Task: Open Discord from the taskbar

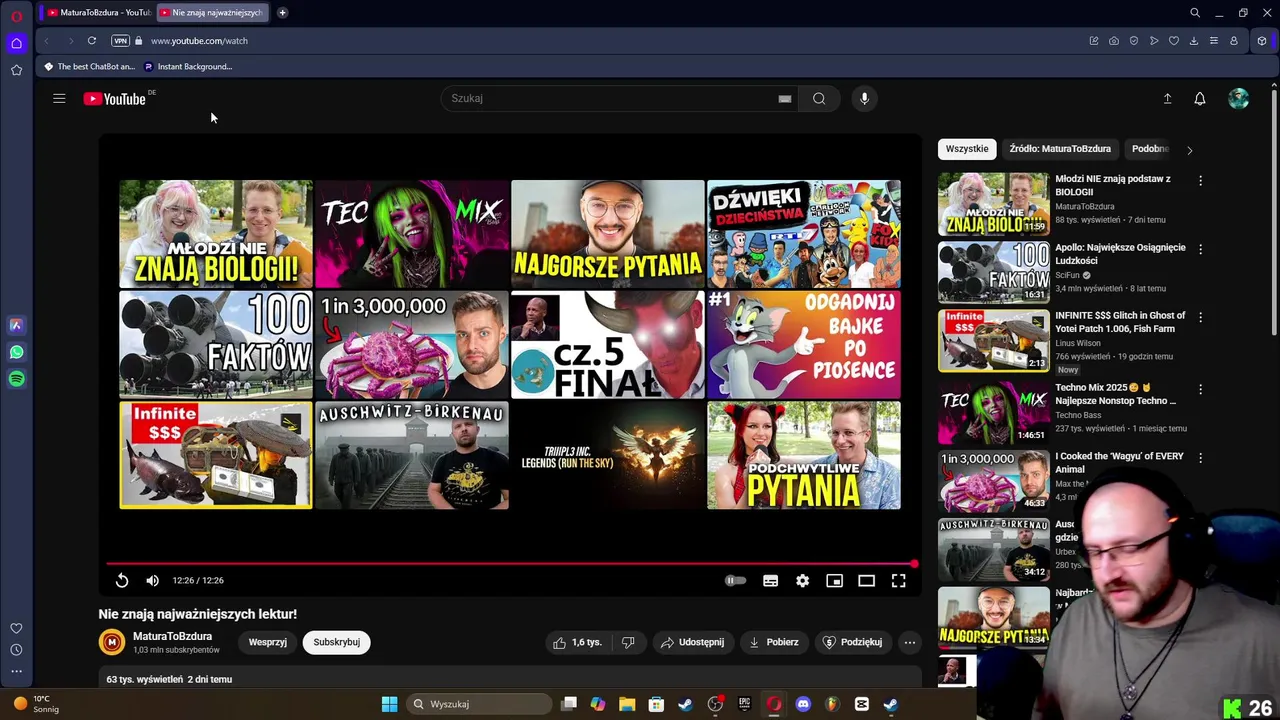Action: pos(803,704)
